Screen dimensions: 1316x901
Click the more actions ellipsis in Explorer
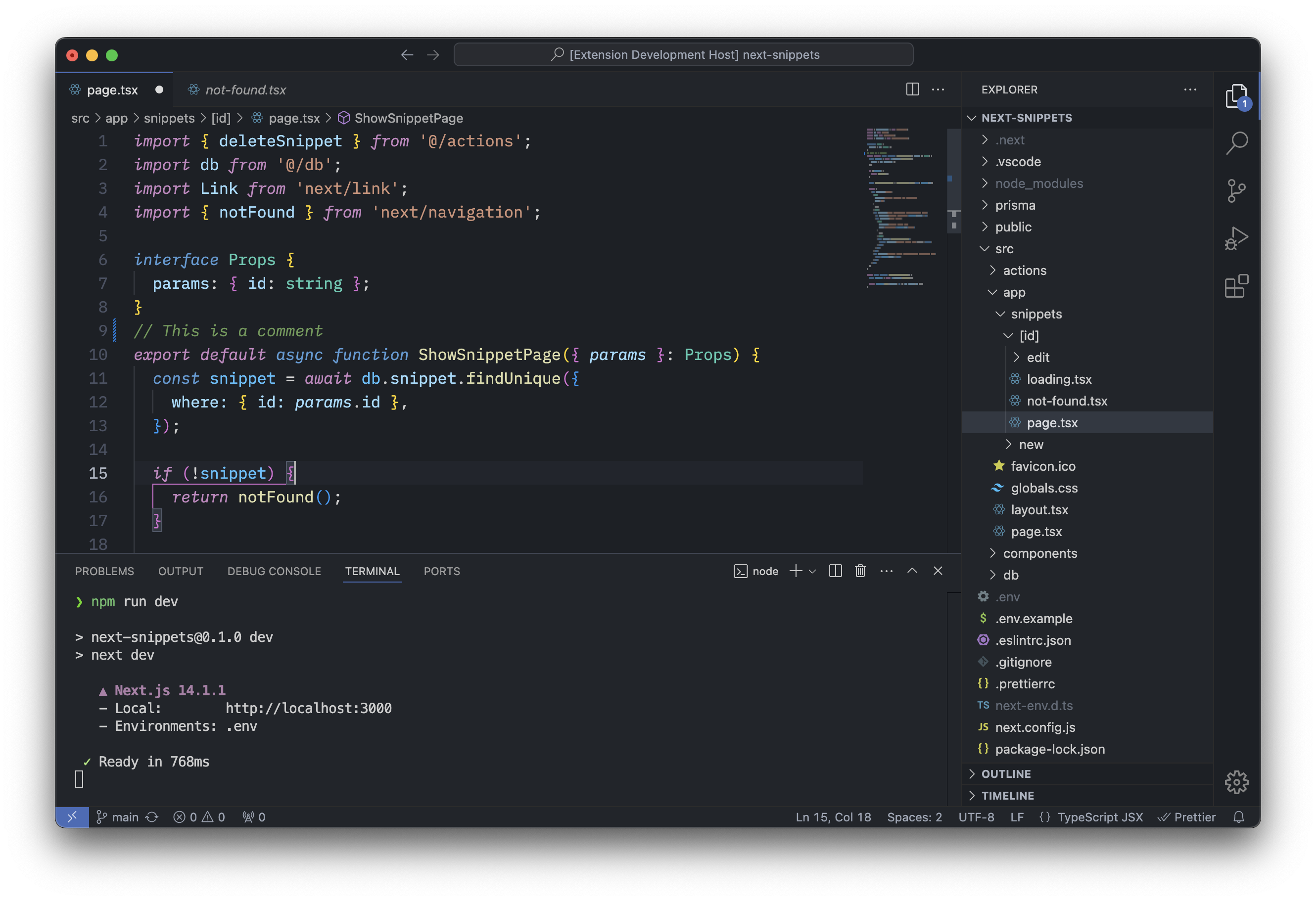(x=1191, y=90)
